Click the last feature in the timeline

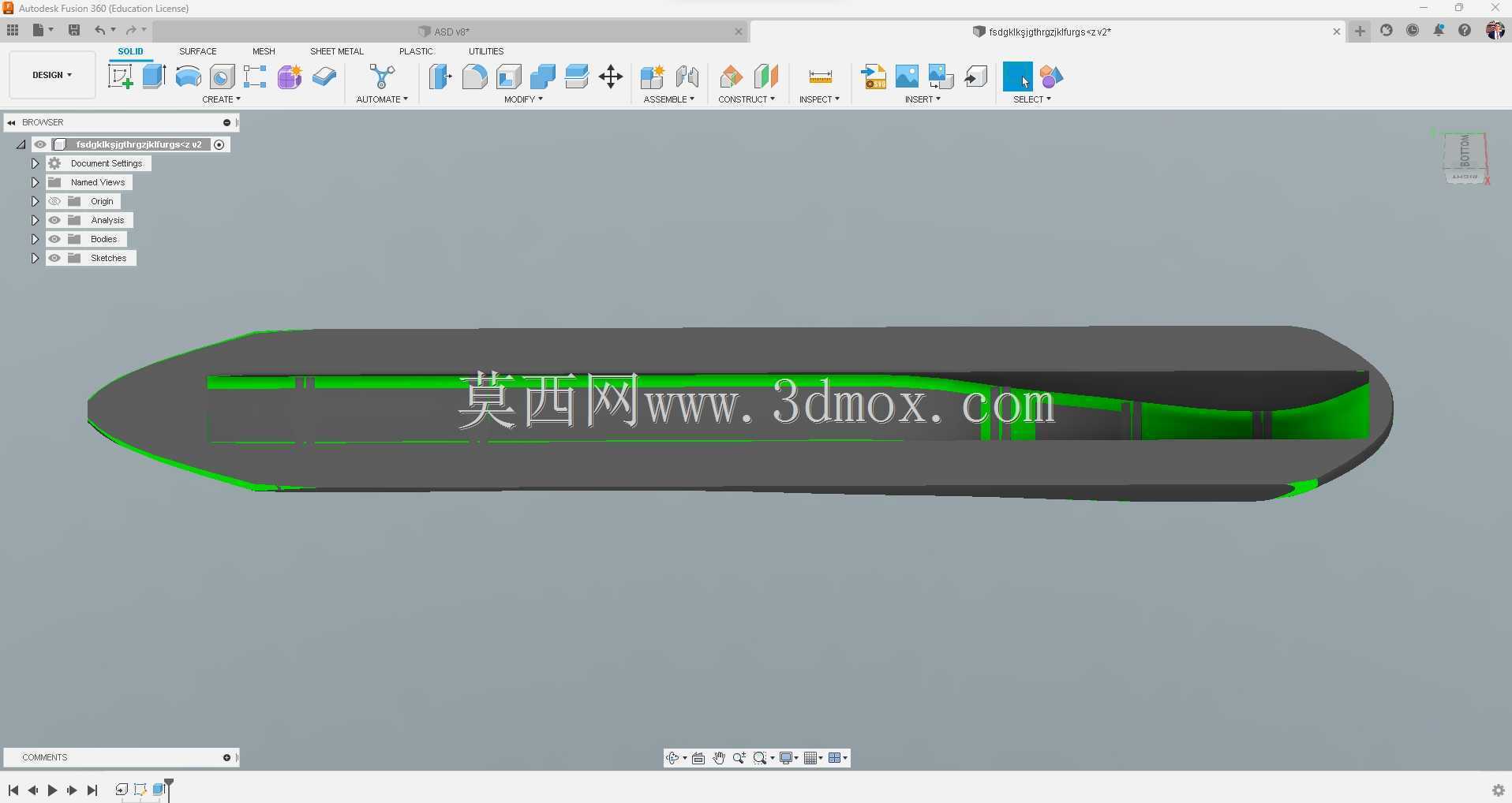pos(159,790)
